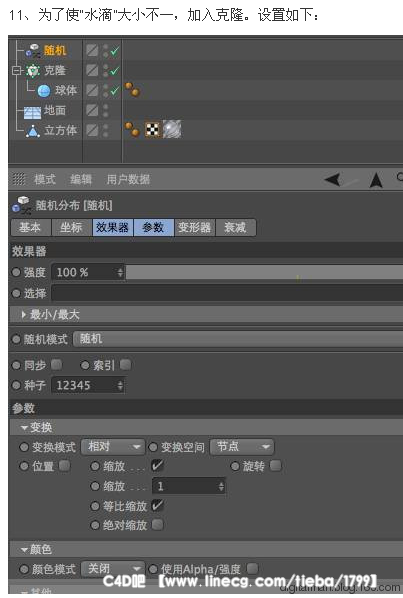Disable the 随机 effector green checkmark
403x598 pixels.
(x=114, y=50)
